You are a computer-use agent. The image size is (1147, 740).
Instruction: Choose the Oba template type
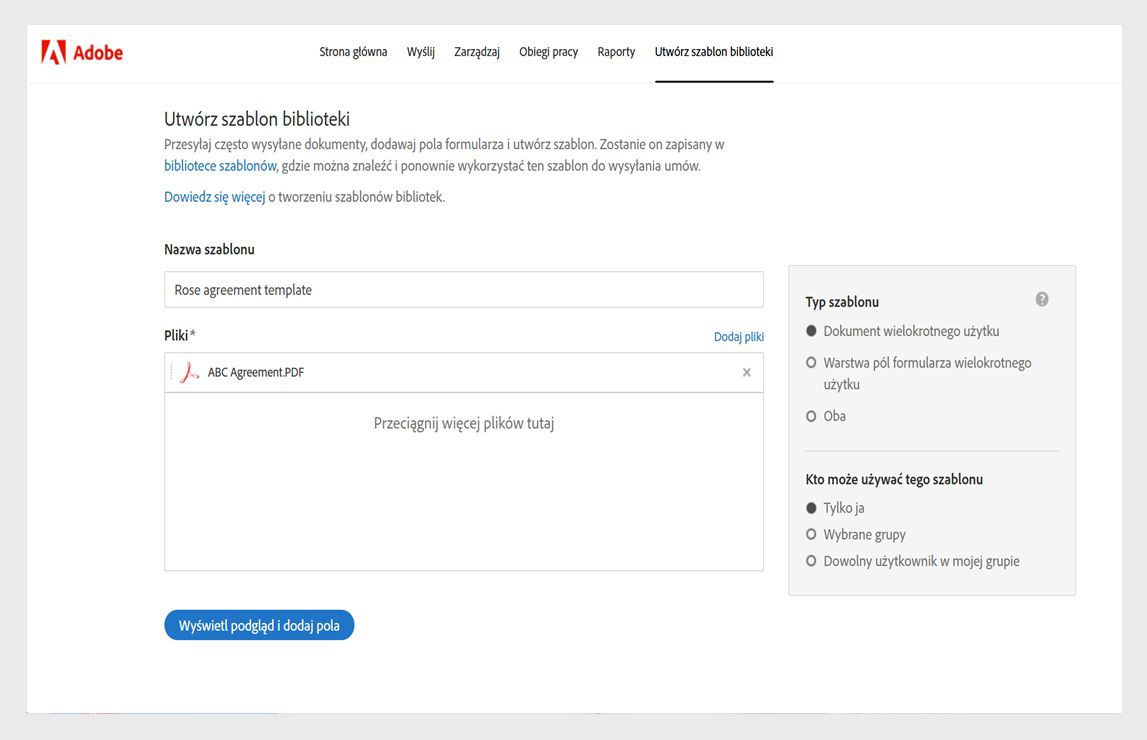pos(811,416)
